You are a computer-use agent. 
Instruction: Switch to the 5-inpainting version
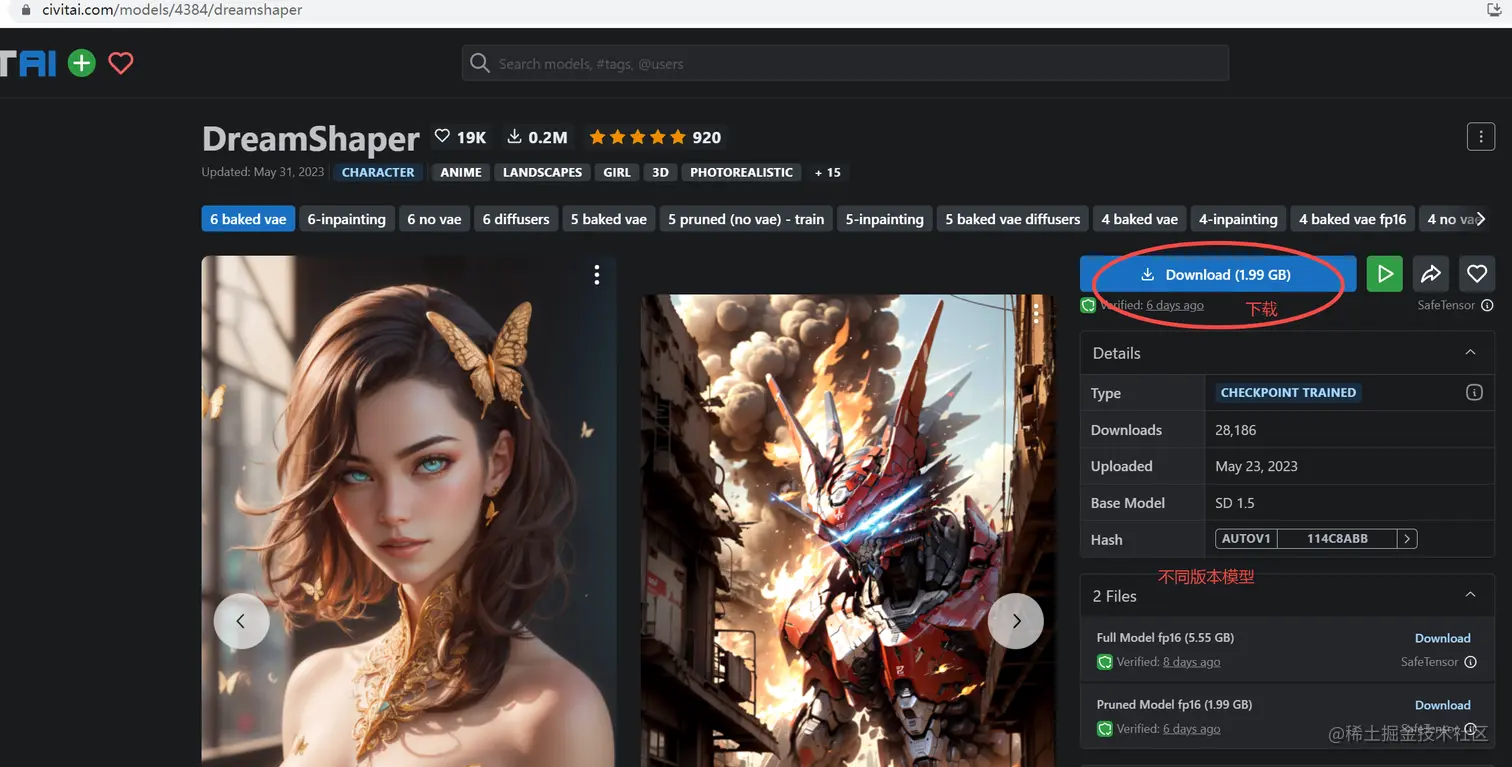(885, 219)
